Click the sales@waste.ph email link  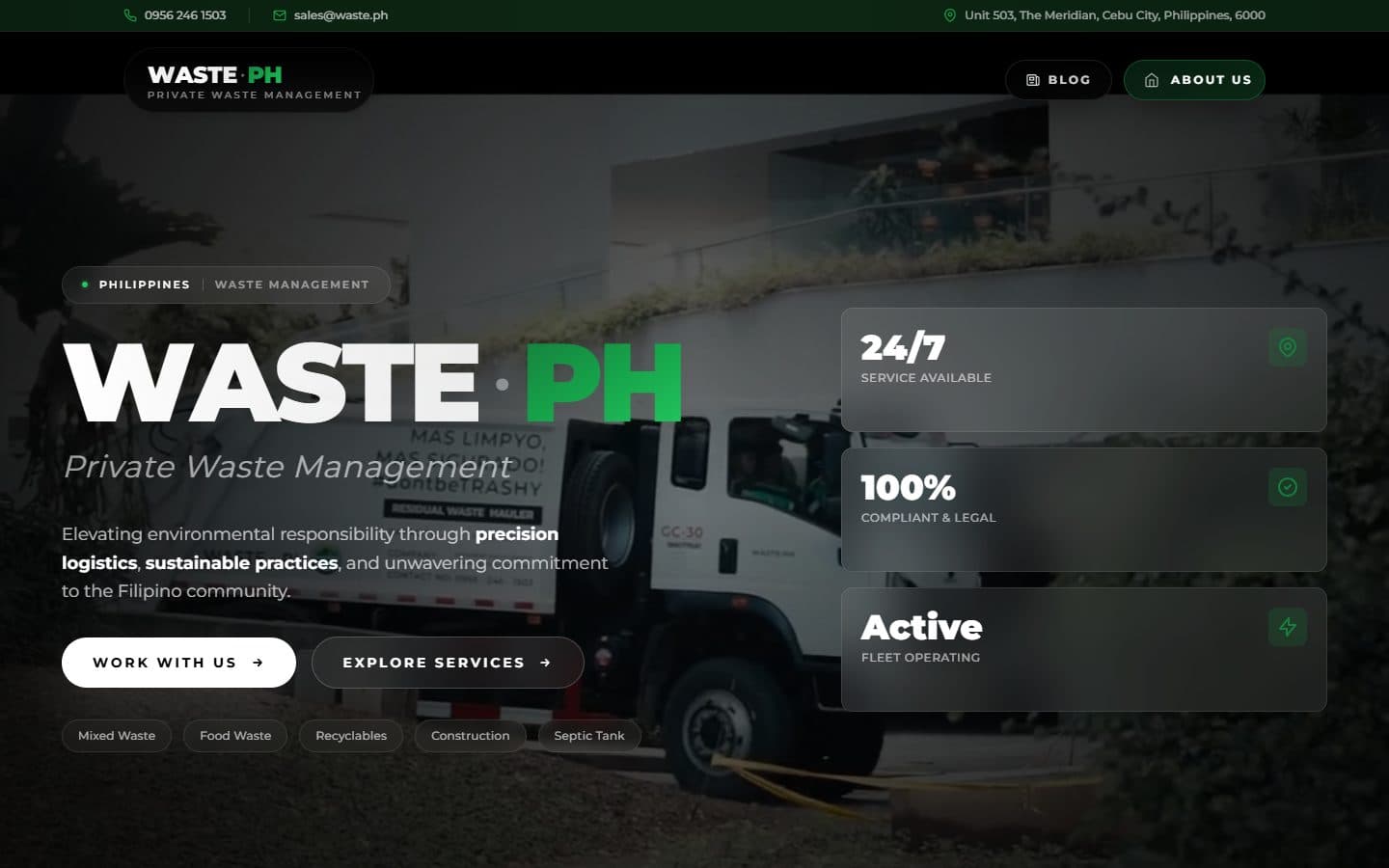click(x=340, y=15)
